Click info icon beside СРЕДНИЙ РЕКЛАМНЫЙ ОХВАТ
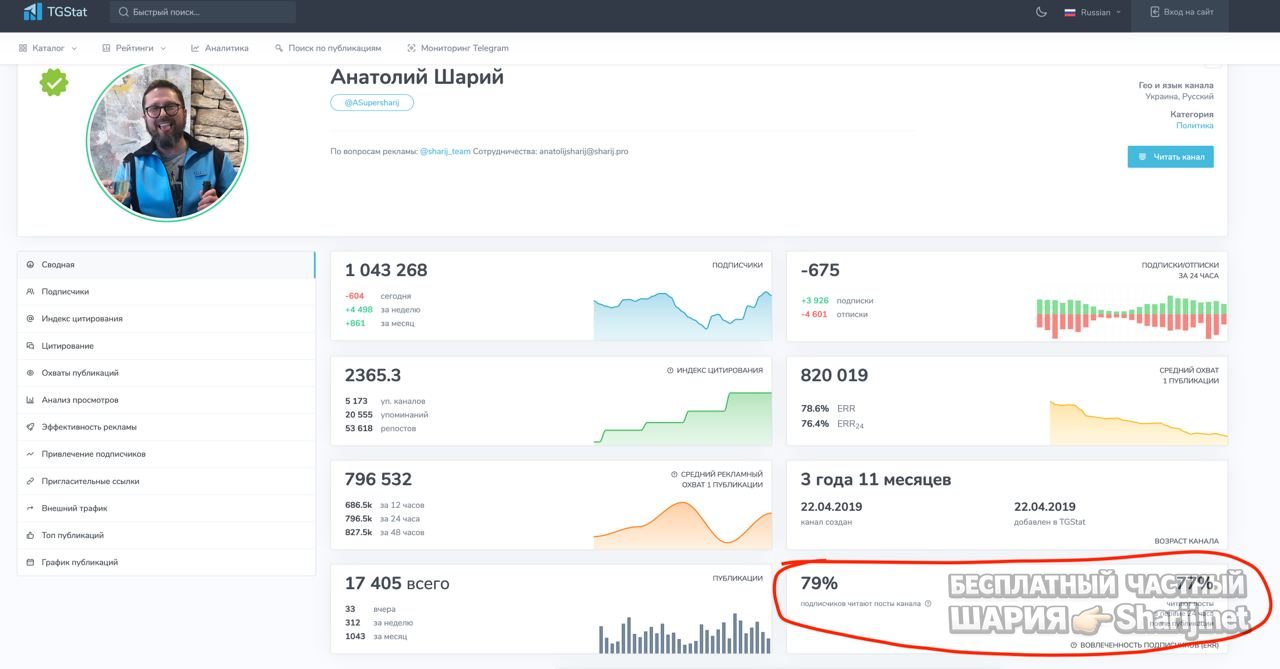Screen dimensions: 1280x669 pyautogui.click(x=674, y=474)
